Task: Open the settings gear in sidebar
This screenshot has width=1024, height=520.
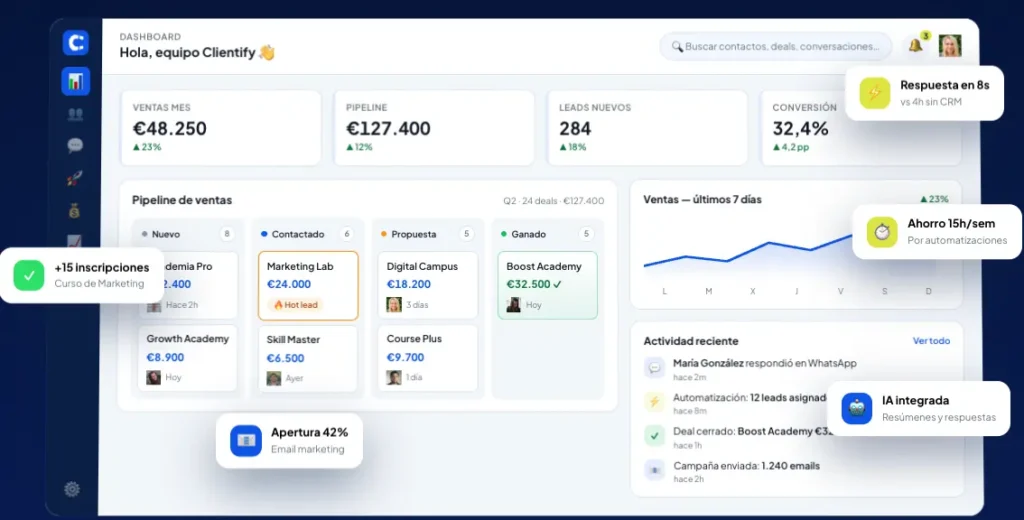Action: [x=72, y=489]
